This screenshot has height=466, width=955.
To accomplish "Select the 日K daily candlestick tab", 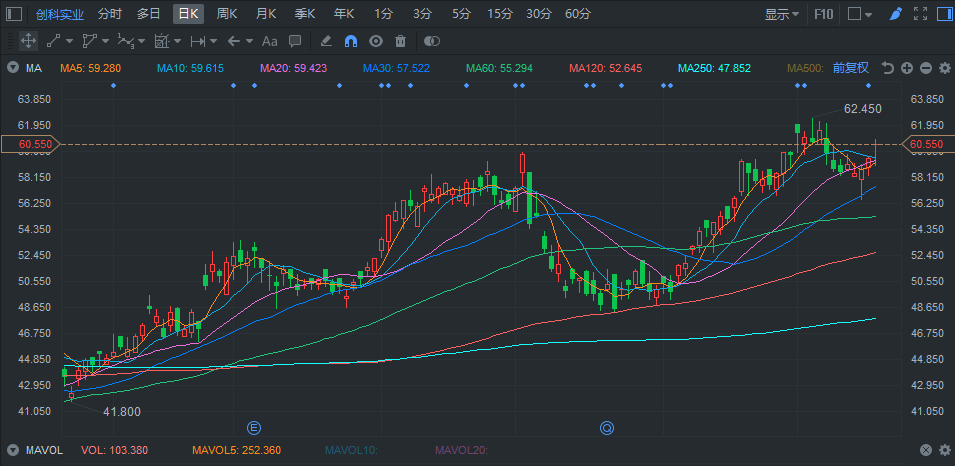I will pyautogui.click(x=188, y=14).
